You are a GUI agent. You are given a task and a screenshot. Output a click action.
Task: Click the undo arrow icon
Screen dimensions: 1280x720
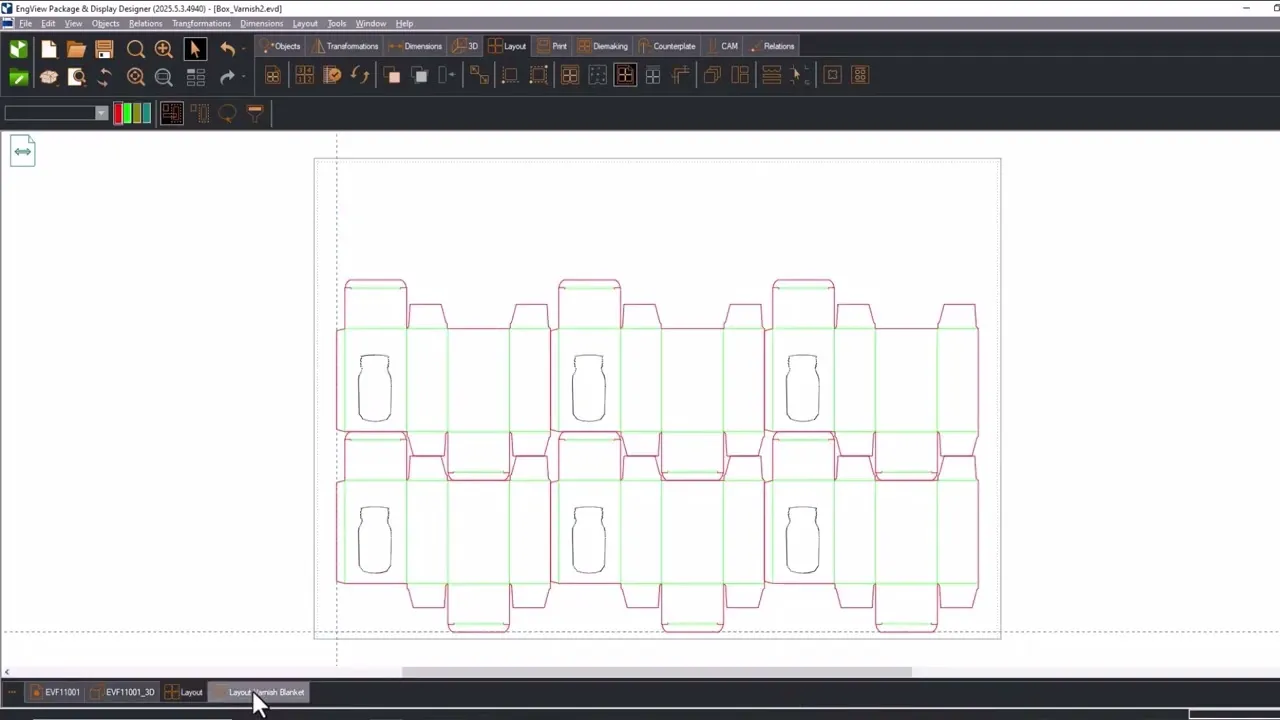[x=227, y=49]
